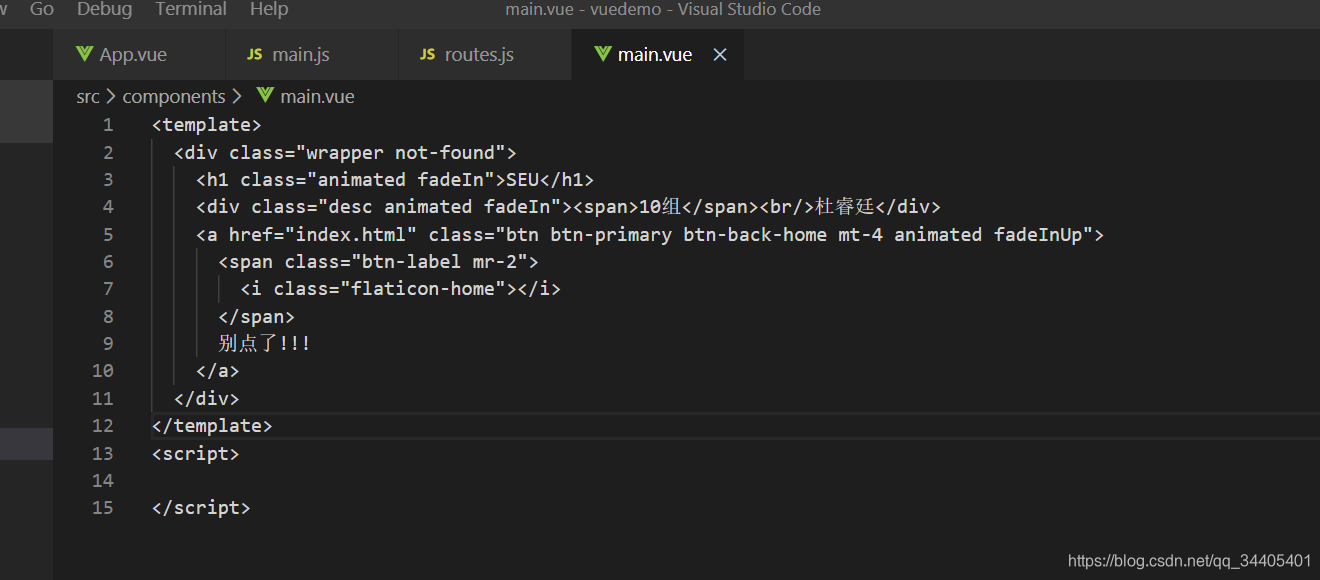Click the "杜睿廷" text on line 4
This screenshot has height=580, width=1320.
pyautogui.click(x=845, y=207)
